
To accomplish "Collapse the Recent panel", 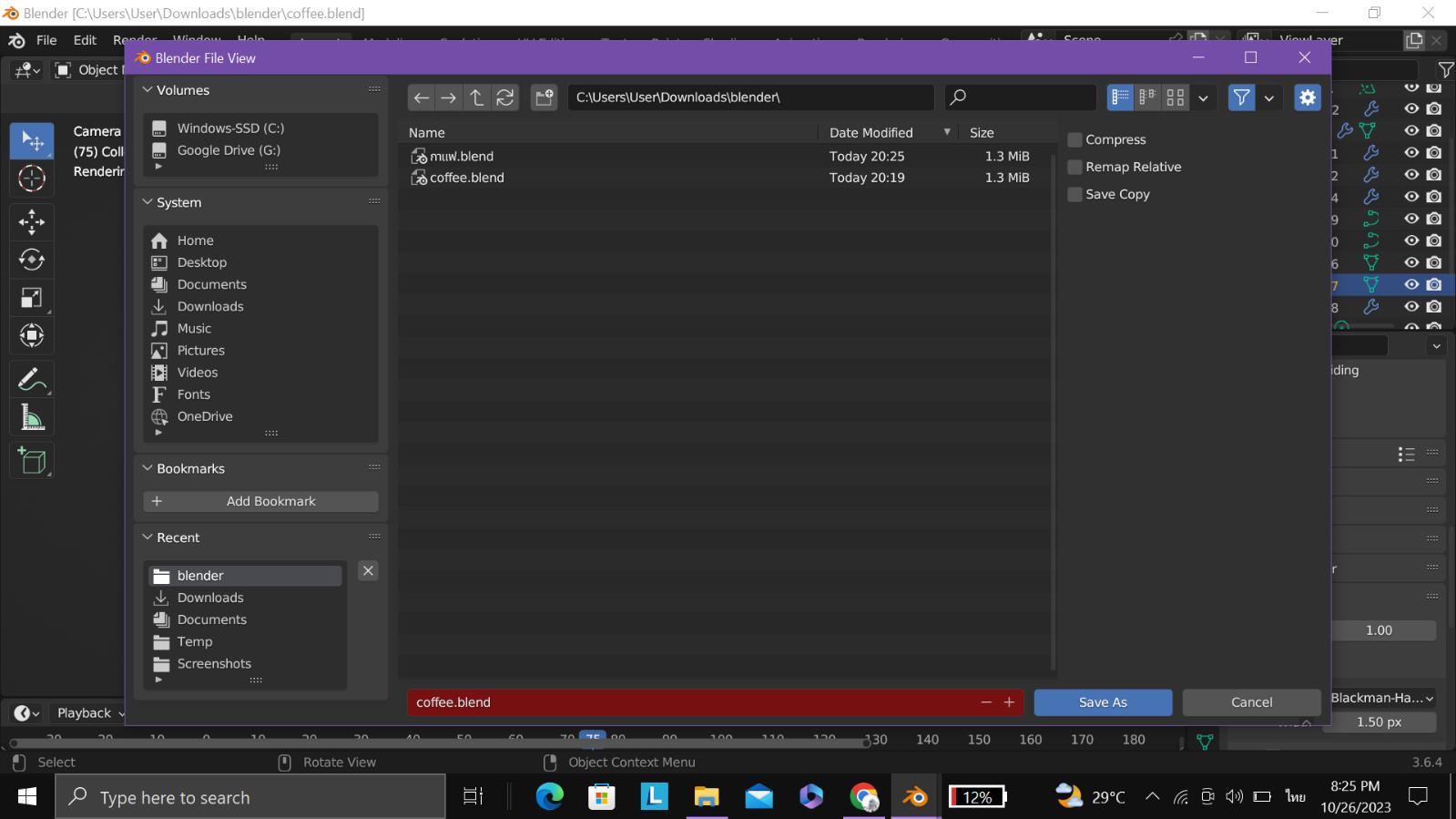I will tap(148, 537).
